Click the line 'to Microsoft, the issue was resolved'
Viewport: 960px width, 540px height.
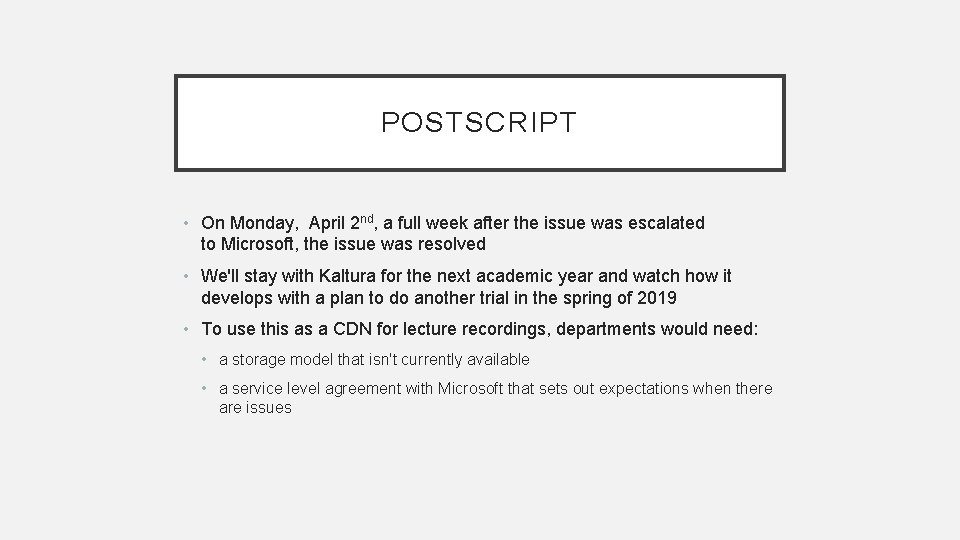(343, 244)
